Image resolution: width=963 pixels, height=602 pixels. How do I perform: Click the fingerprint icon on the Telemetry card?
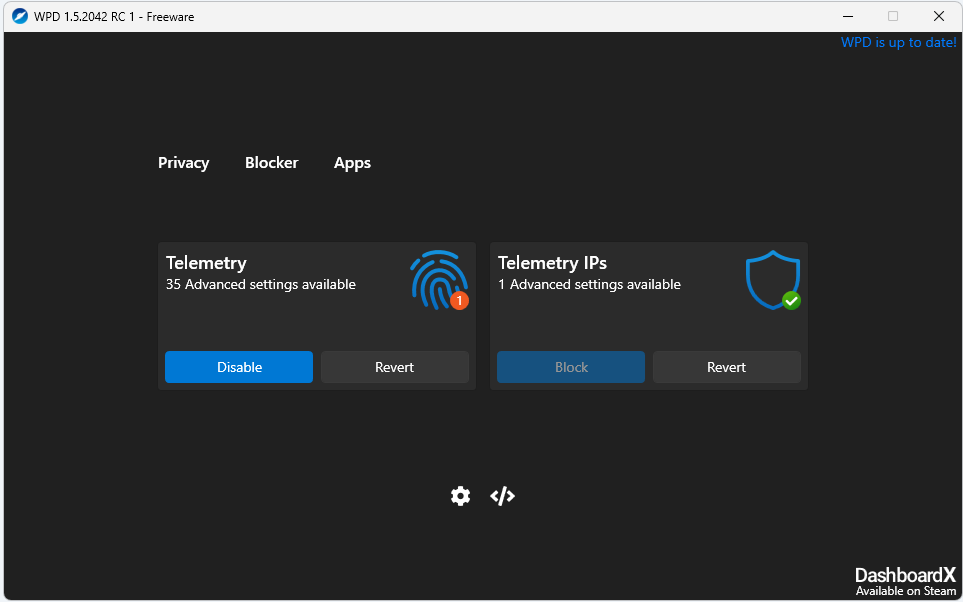[x=435, y=278]
